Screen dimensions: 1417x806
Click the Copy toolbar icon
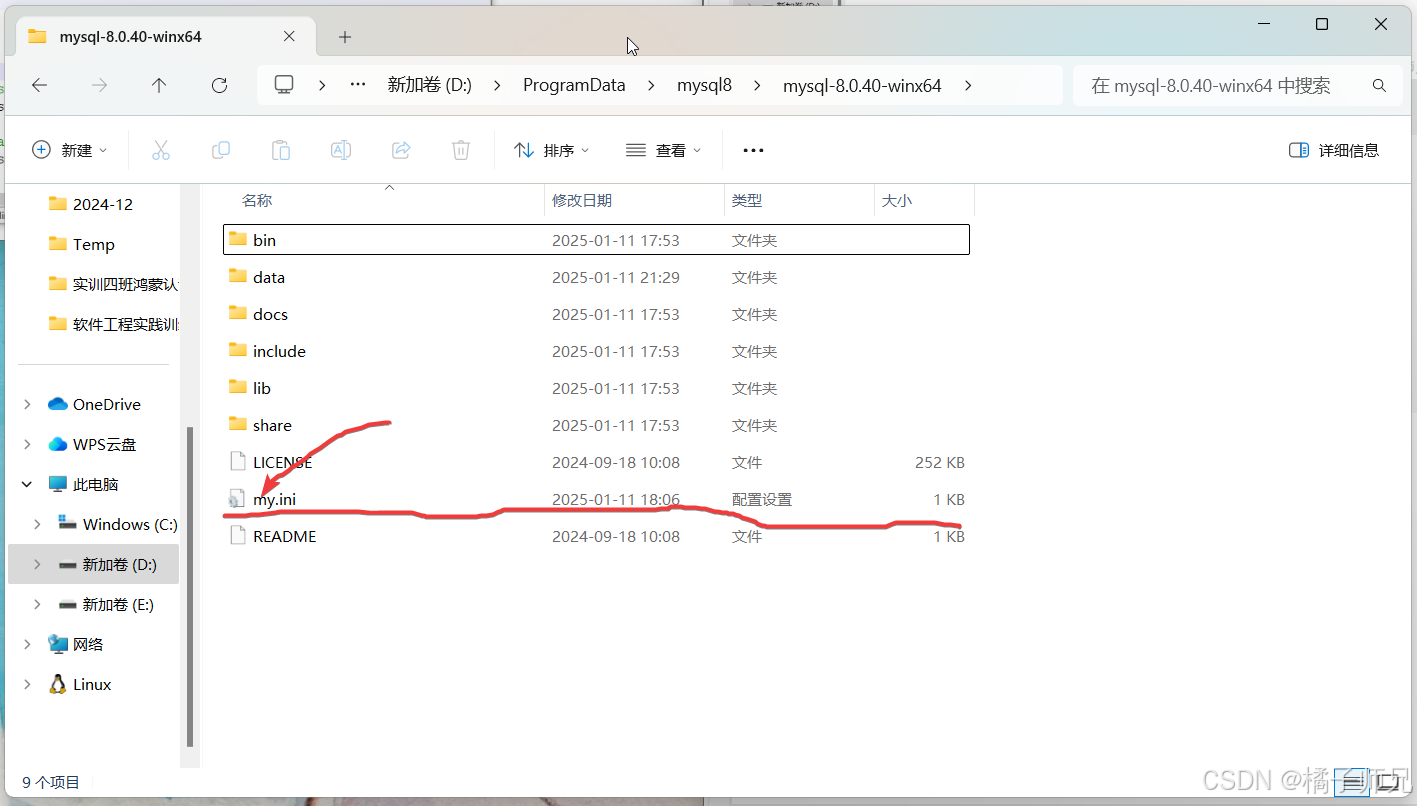(221, 150)
